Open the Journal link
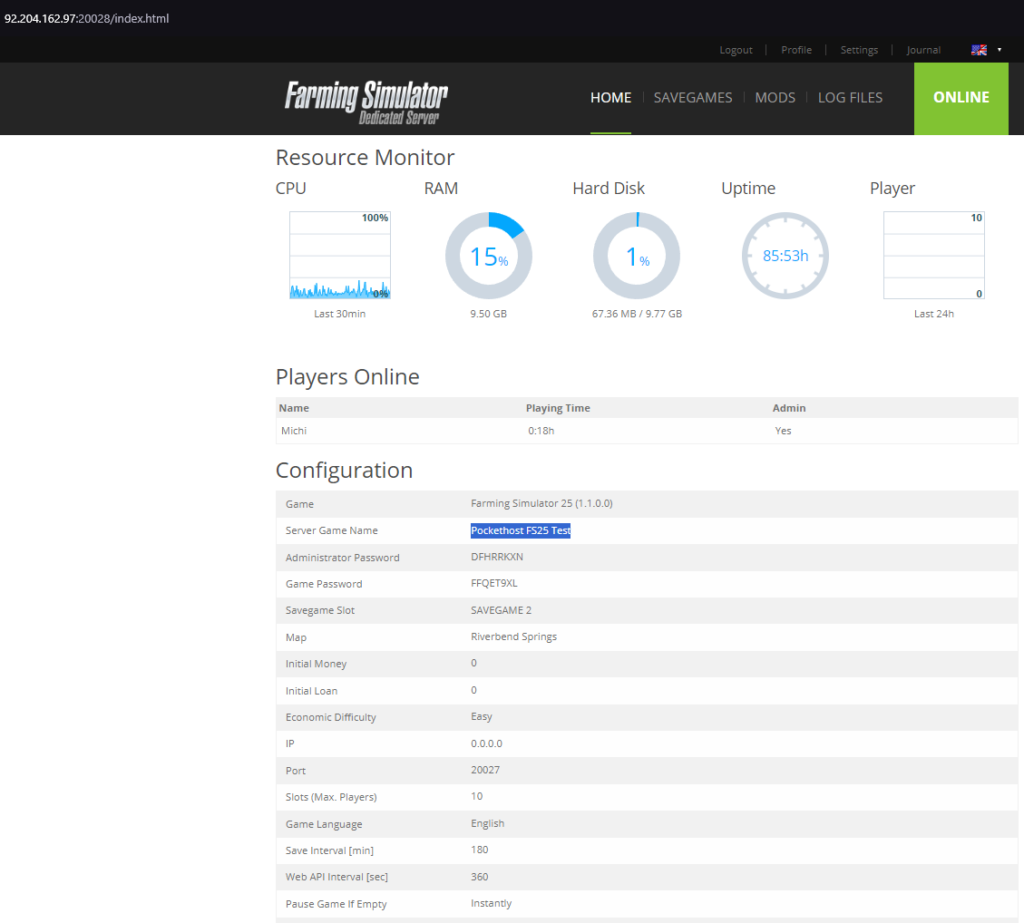Image resolution: width=1024 pixels, height=923 pixels. coord(923,50)
